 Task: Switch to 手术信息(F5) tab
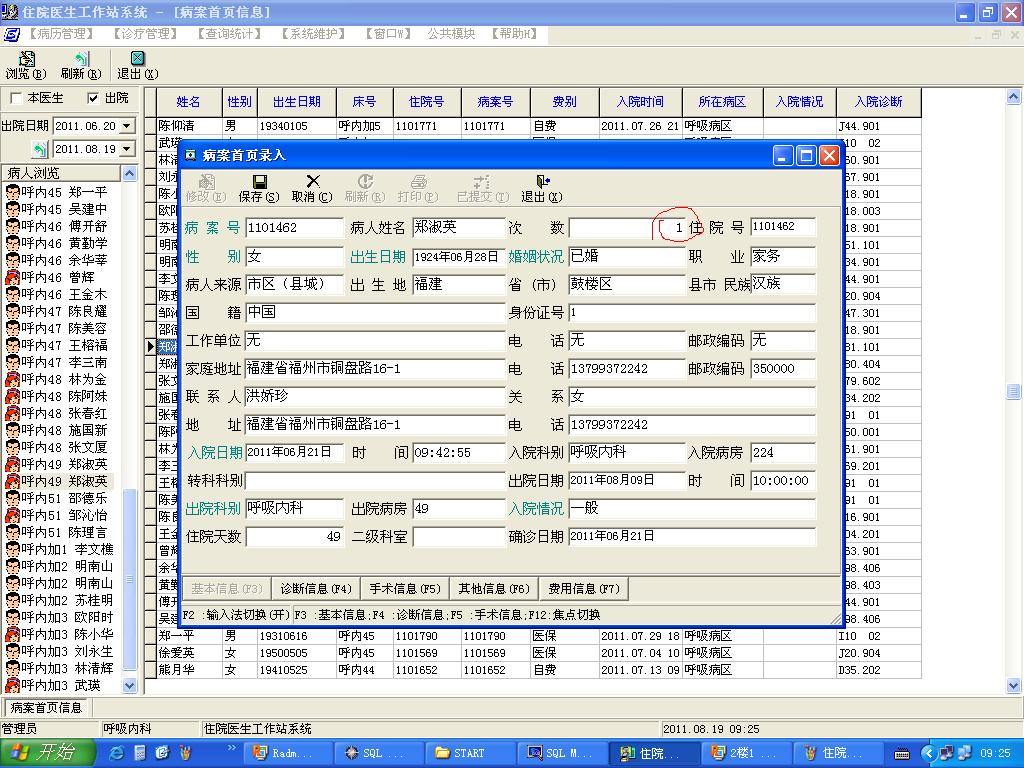click(405, 588)
